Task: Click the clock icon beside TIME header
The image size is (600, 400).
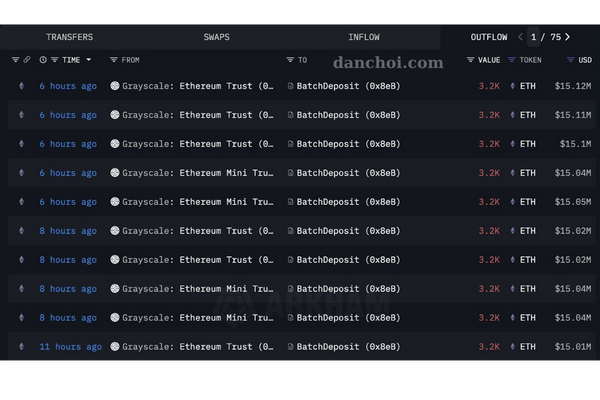Action: [42, 60]
